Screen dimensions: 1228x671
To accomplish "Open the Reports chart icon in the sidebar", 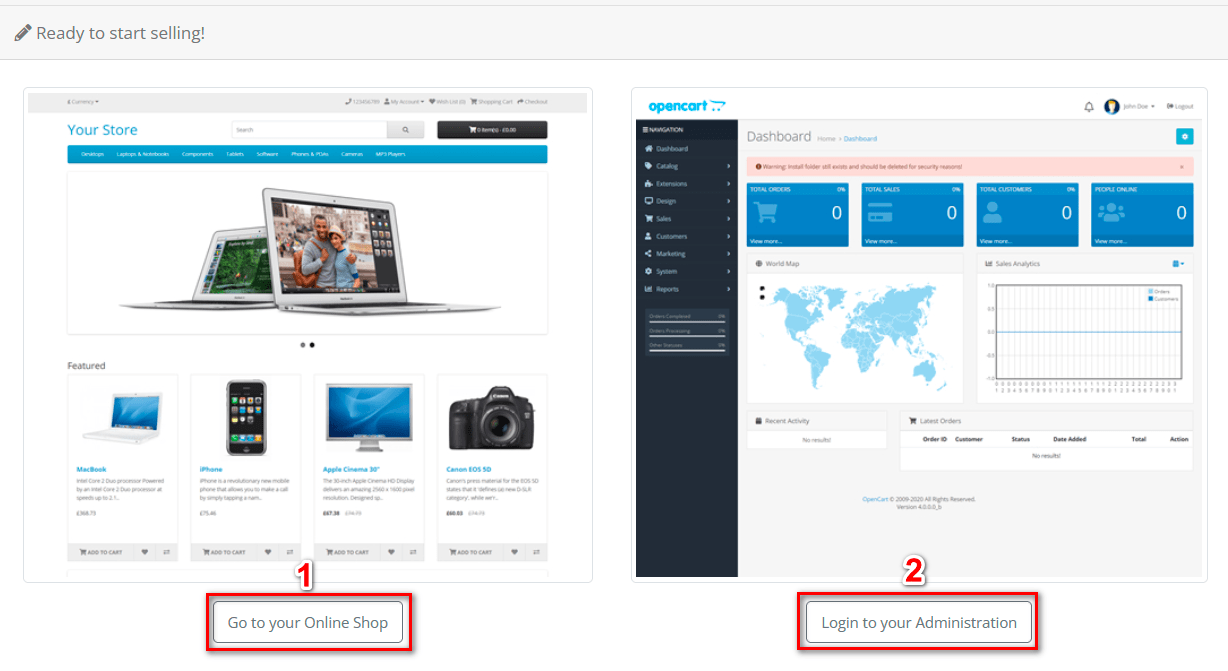I will [x=648, y=289].
